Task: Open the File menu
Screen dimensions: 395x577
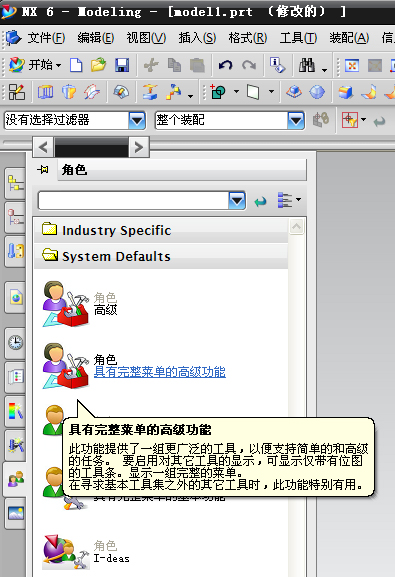Action: tap(46, 38)
